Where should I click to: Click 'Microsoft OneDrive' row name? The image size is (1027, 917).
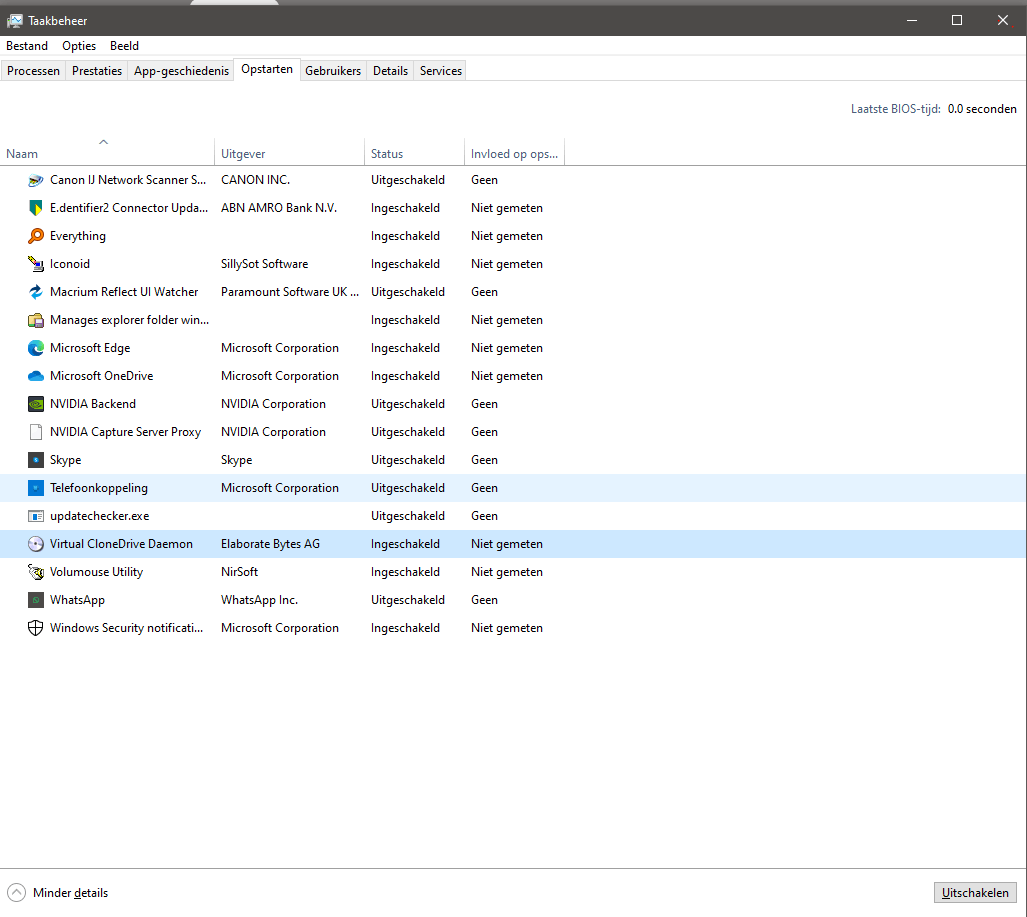click(x=102, y=376)
